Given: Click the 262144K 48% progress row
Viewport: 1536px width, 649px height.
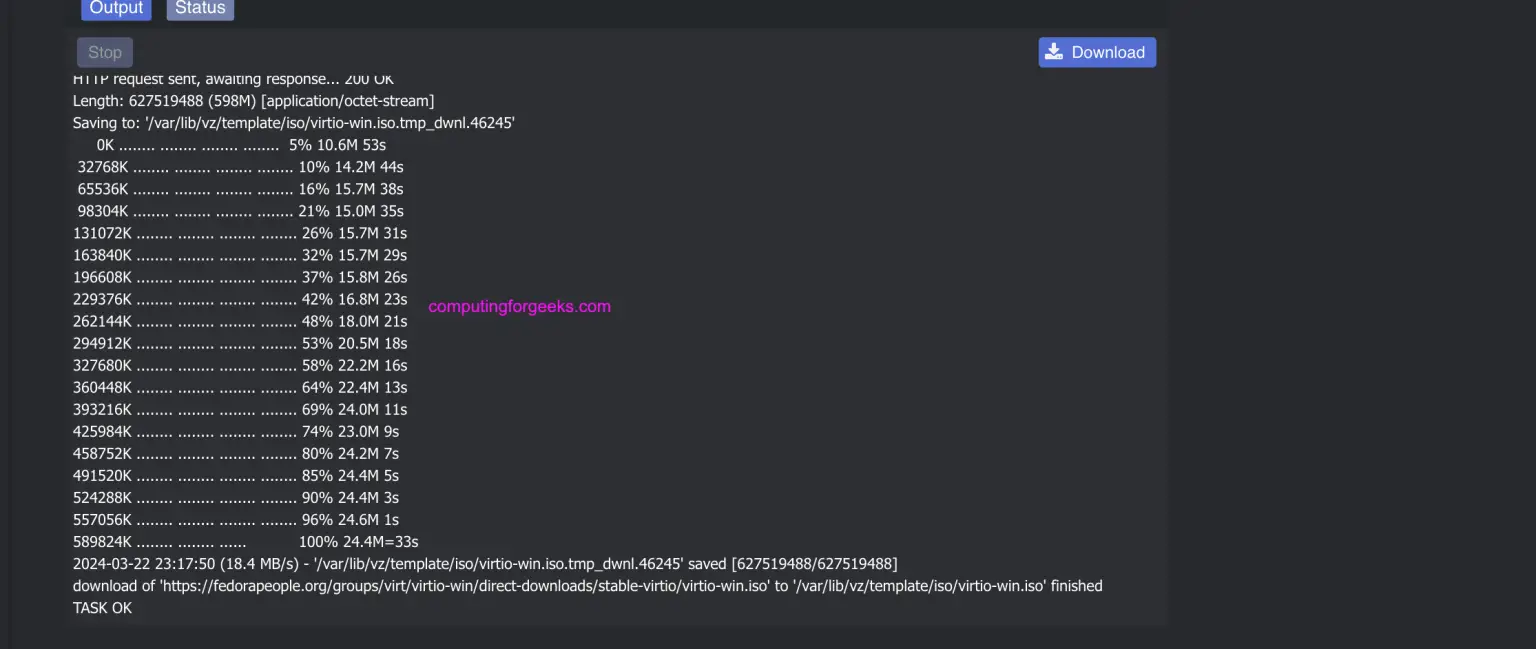Looking at the screenshot, I should [x=240, y=321].
